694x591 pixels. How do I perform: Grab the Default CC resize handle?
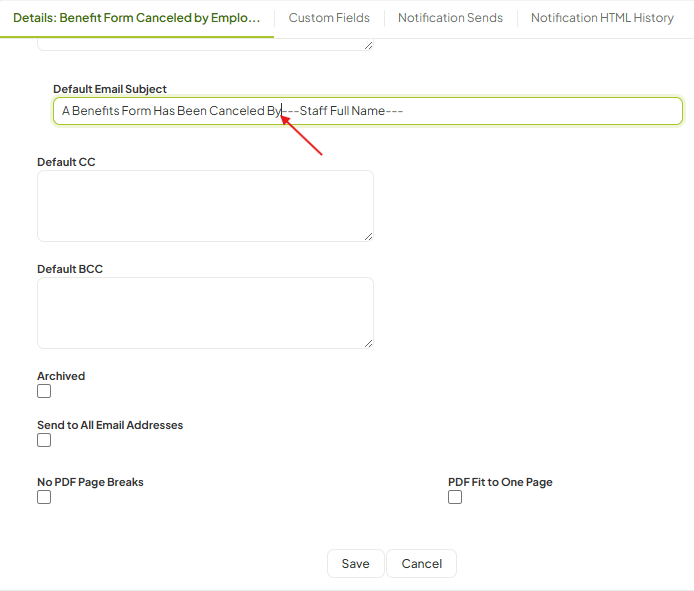[x=368, y=237]
